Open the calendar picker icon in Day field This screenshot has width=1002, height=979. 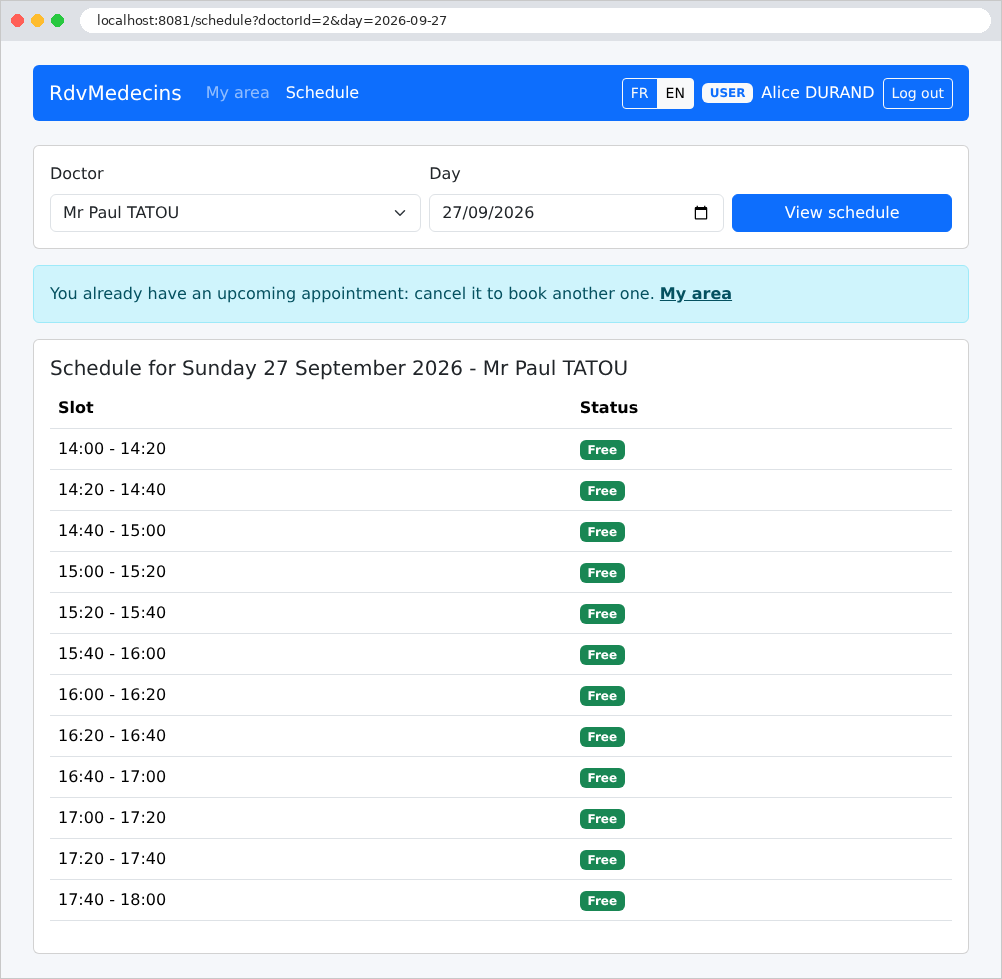[700, 213]
